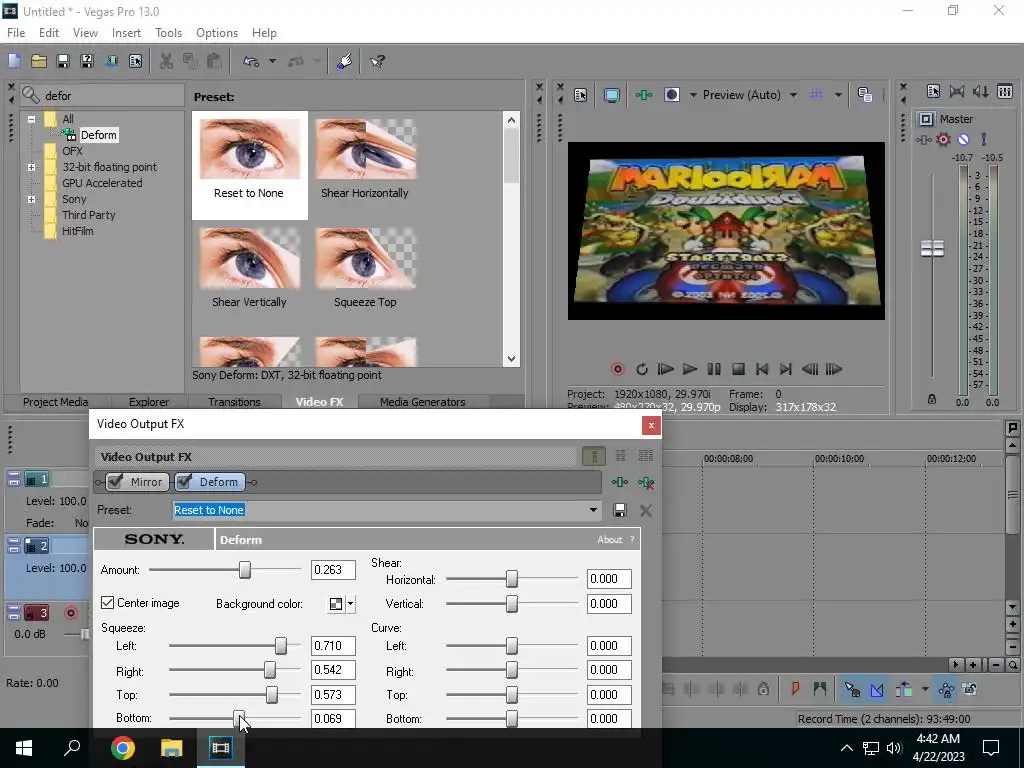1024x768 pixels.
Task: Open the Split Screen View dropdown arrow
Action: [x=693, y=95]
